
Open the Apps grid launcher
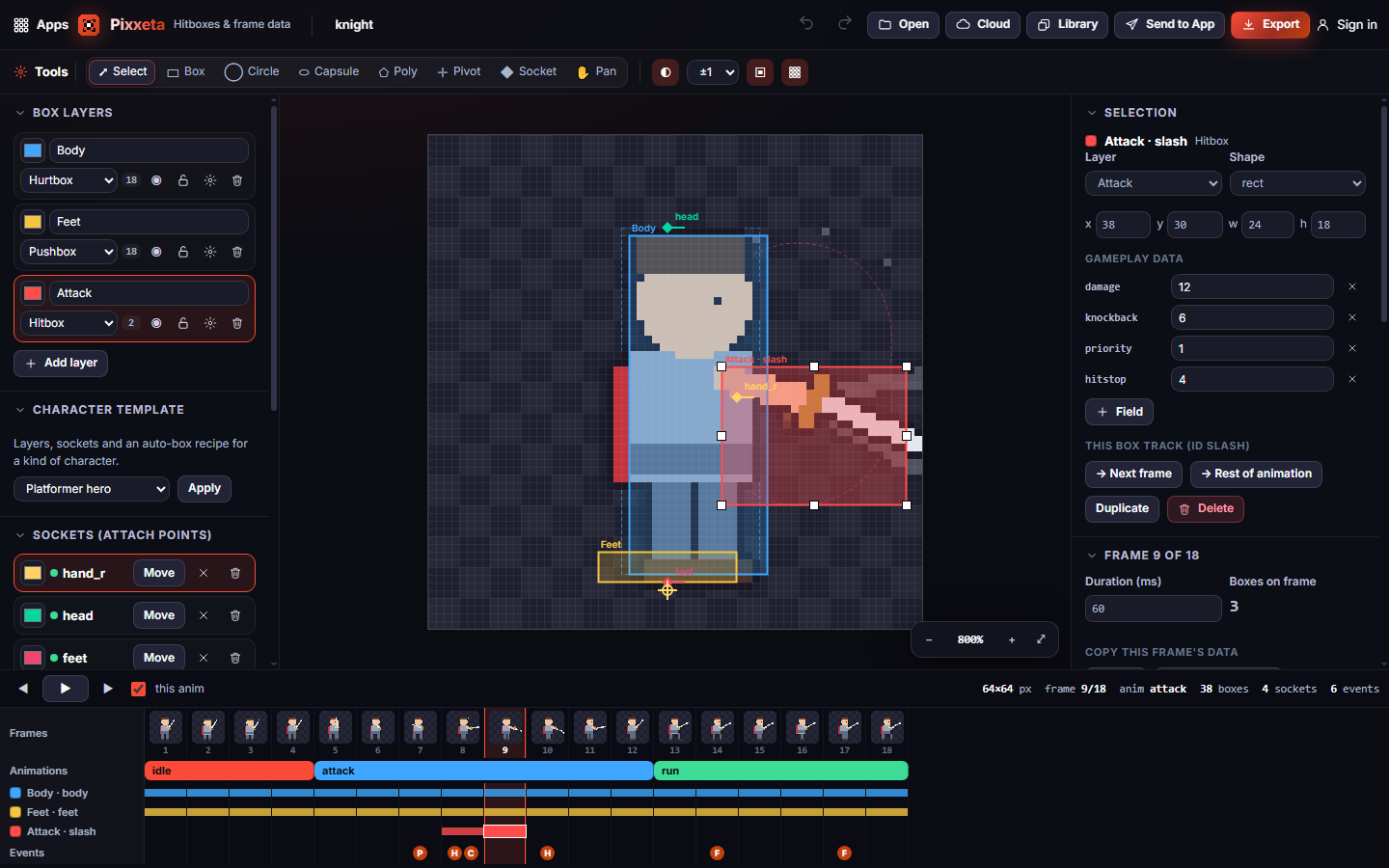(41, 24)
